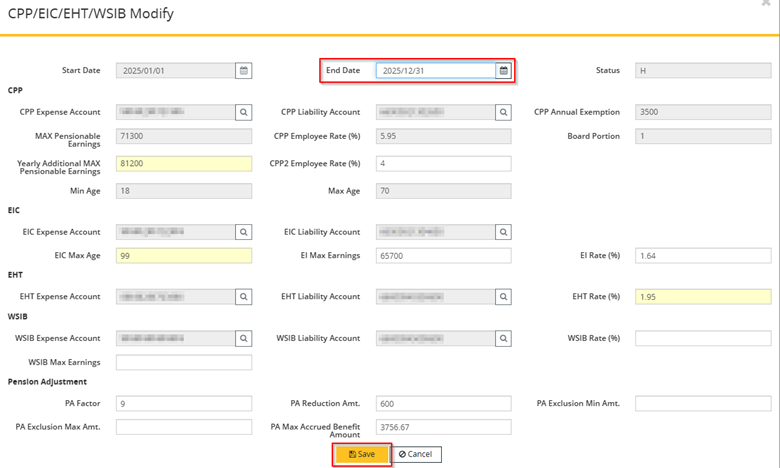Edit the PA Reduction Amt. field
The width and height of the screenshot is (780, 468).
[x=443, y=404]
